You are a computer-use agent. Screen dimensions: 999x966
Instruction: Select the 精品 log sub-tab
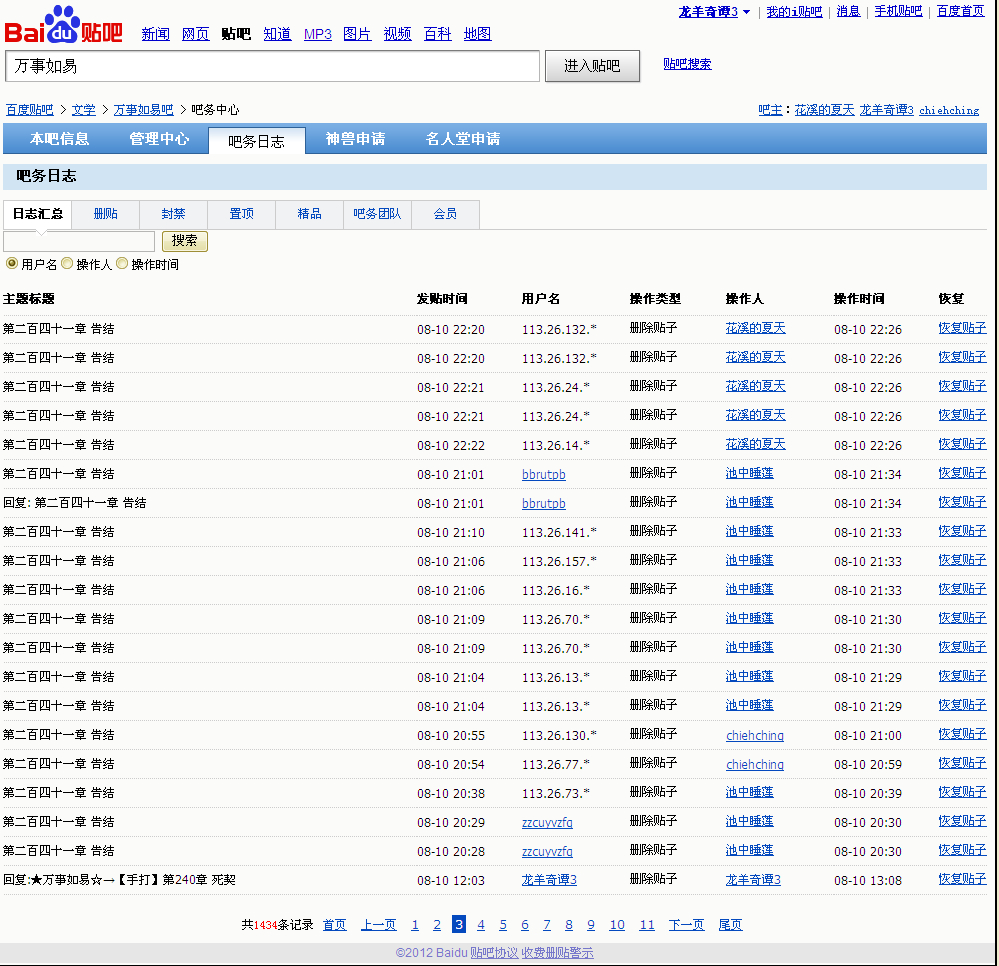point(310,214)
